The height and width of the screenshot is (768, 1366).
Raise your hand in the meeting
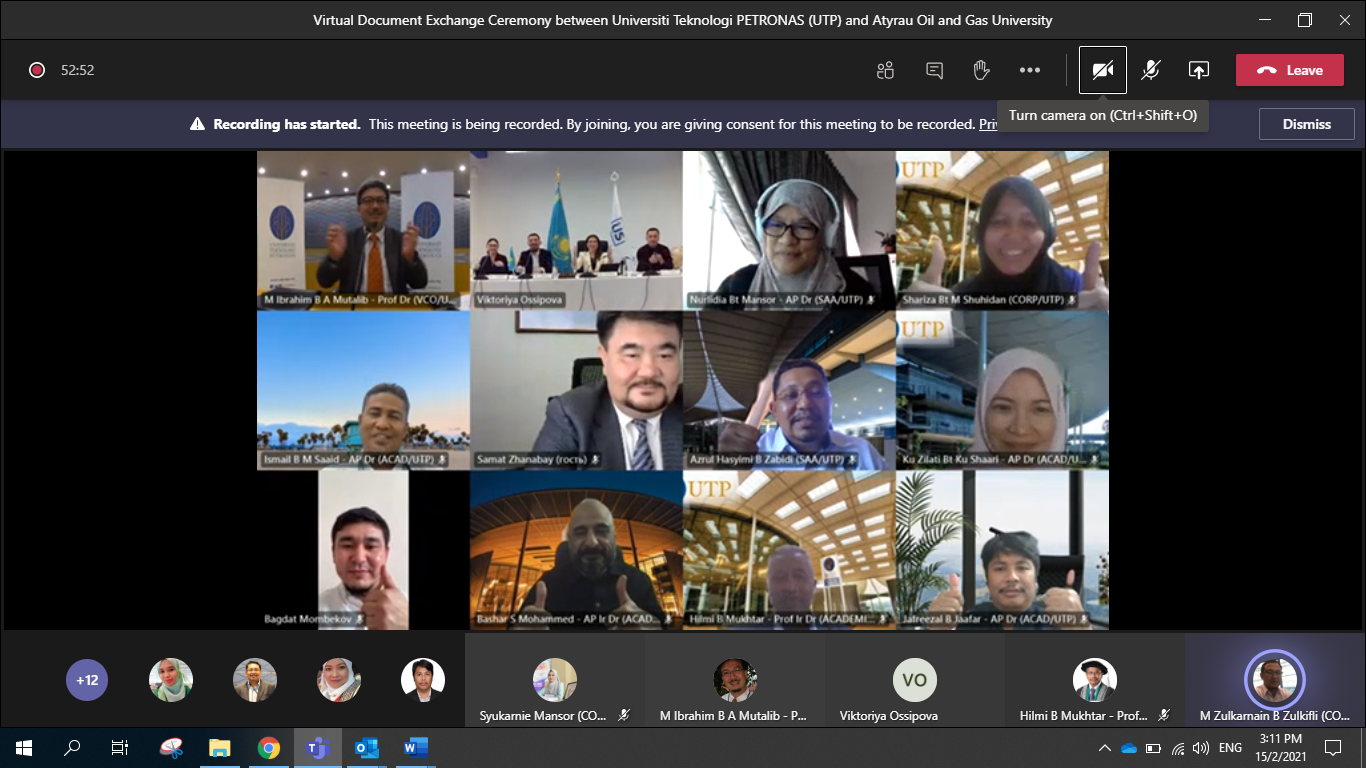click(981, 70)
